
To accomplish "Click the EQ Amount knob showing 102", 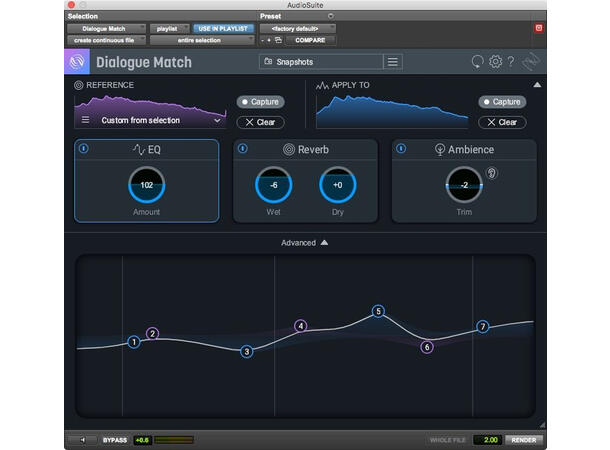I will (147, 185).
